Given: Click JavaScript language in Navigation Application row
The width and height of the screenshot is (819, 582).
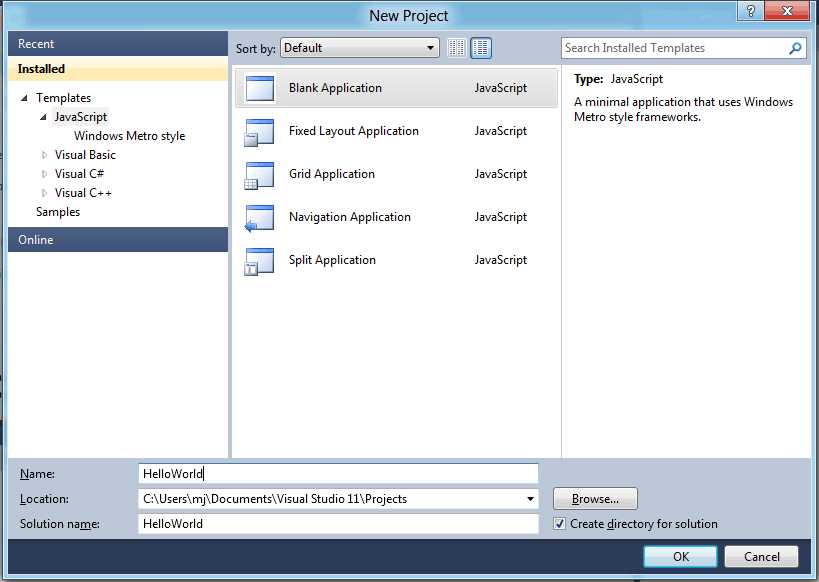Looking at the screenshot, I should pos(500,217).
